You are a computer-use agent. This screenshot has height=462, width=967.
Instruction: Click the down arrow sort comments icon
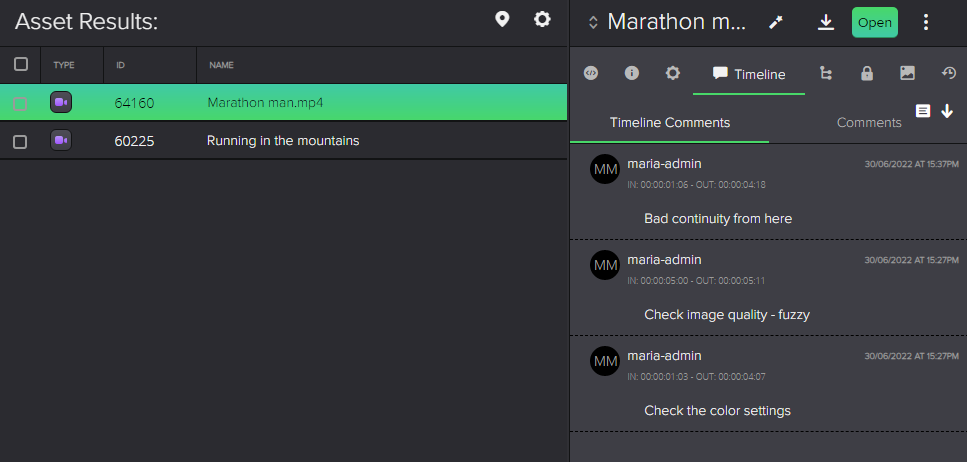pos(947,111)
